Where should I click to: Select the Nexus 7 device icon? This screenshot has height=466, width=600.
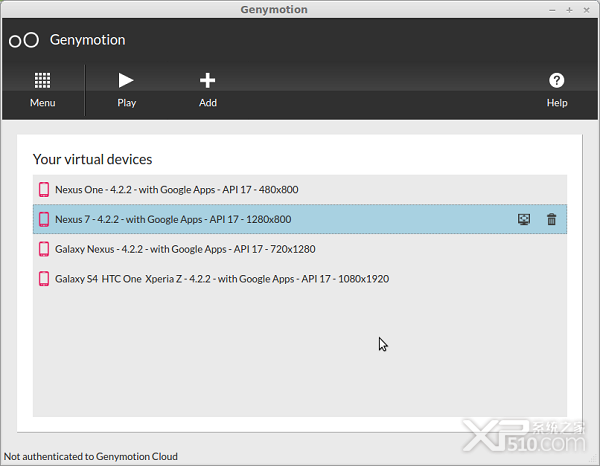[44, 219]
